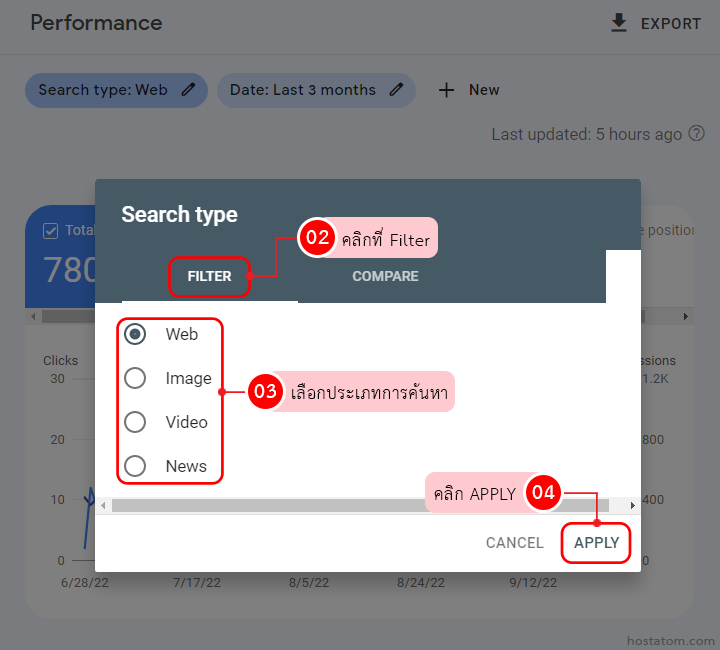Click the pencil icon on Date chip
This screenshot has height=650, width=720.
(x=396, y=90)
